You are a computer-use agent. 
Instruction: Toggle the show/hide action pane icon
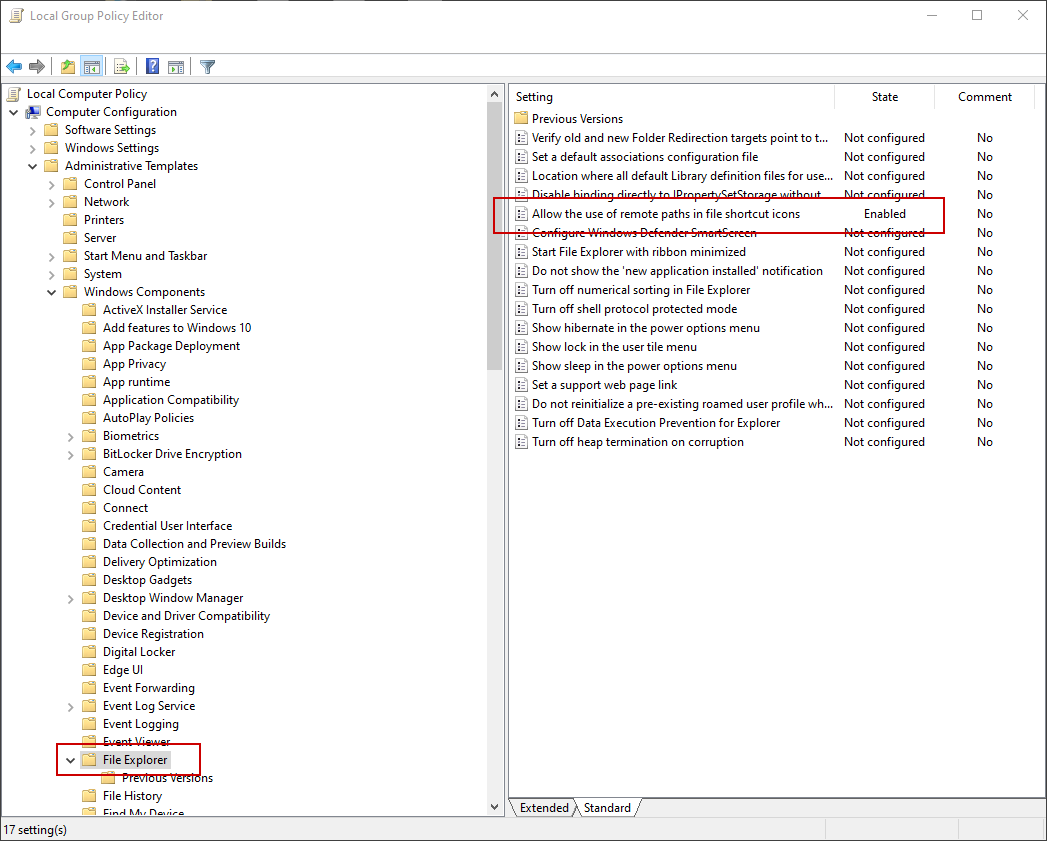pyautogui.click(x=176, y=66)
